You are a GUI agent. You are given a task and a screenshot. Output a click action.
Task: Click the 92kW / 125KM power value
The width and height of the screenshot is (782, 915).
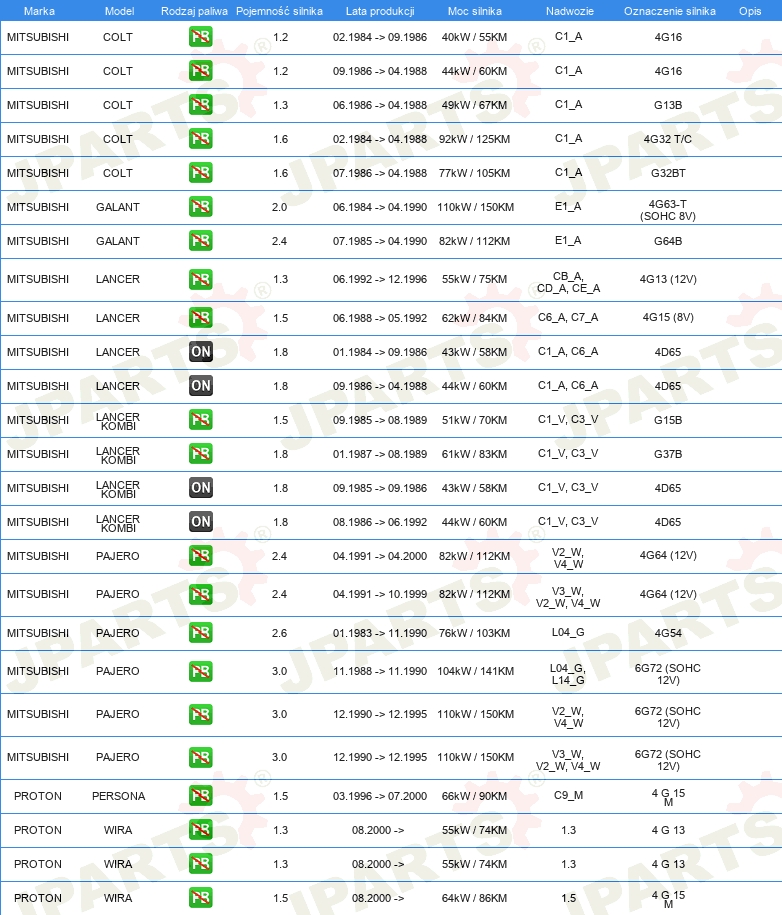click(474, 139)
